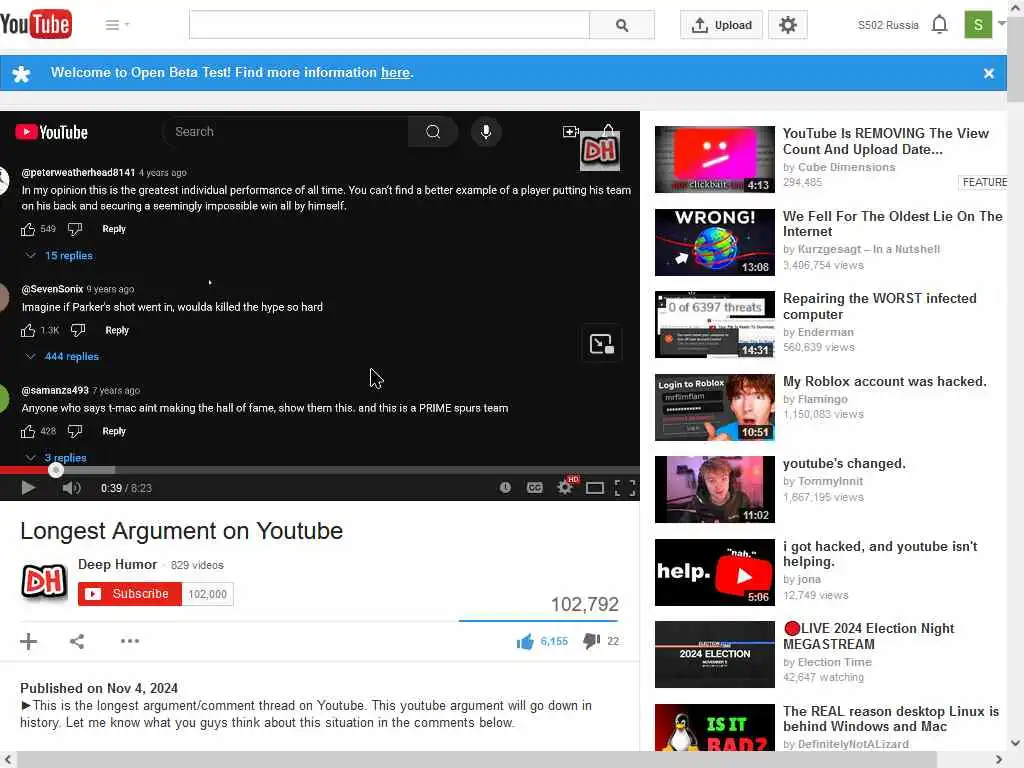Click the main search input field

click(x=389, y=25)
